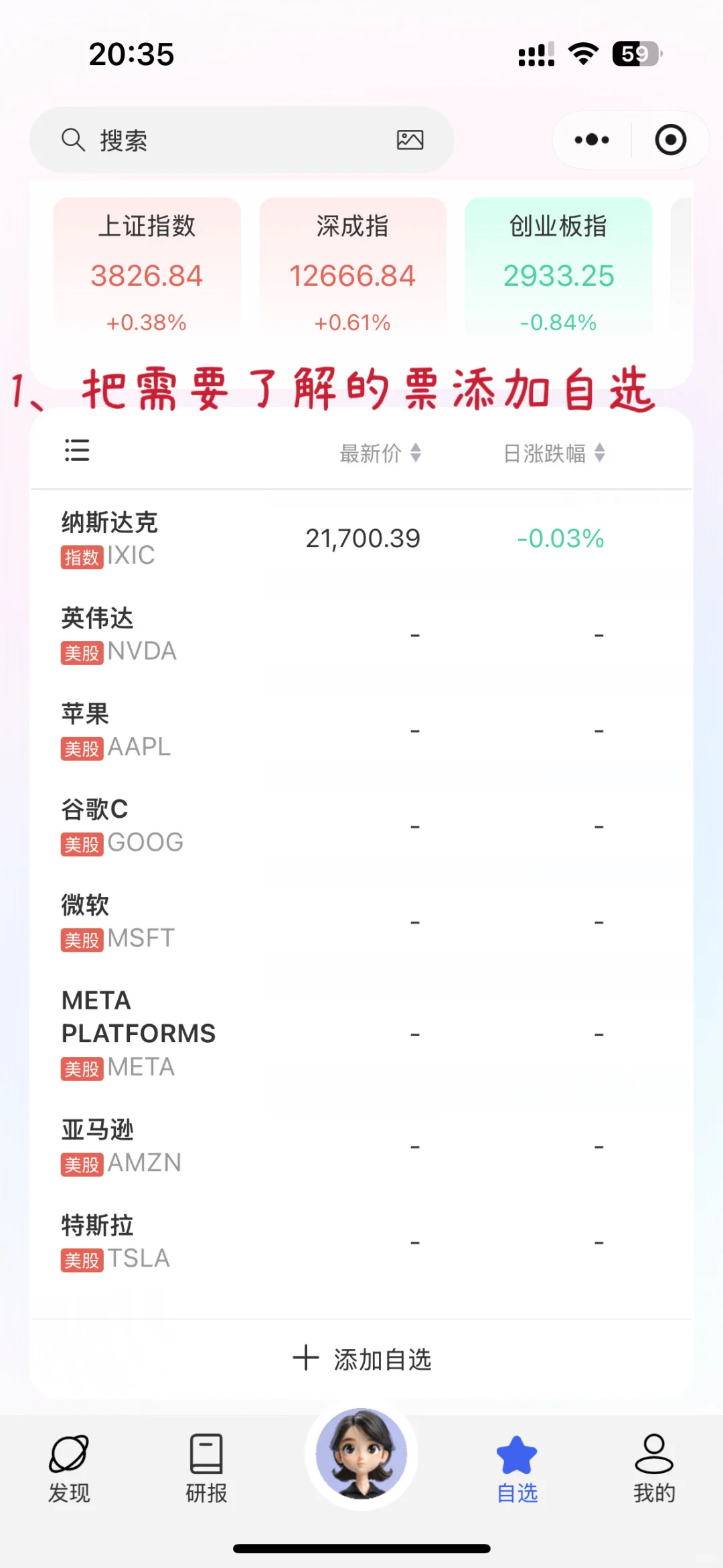Viewport: 723px width, 1568px height.
Task: Open the watchlist edit list icon
Action: (77, 450)
